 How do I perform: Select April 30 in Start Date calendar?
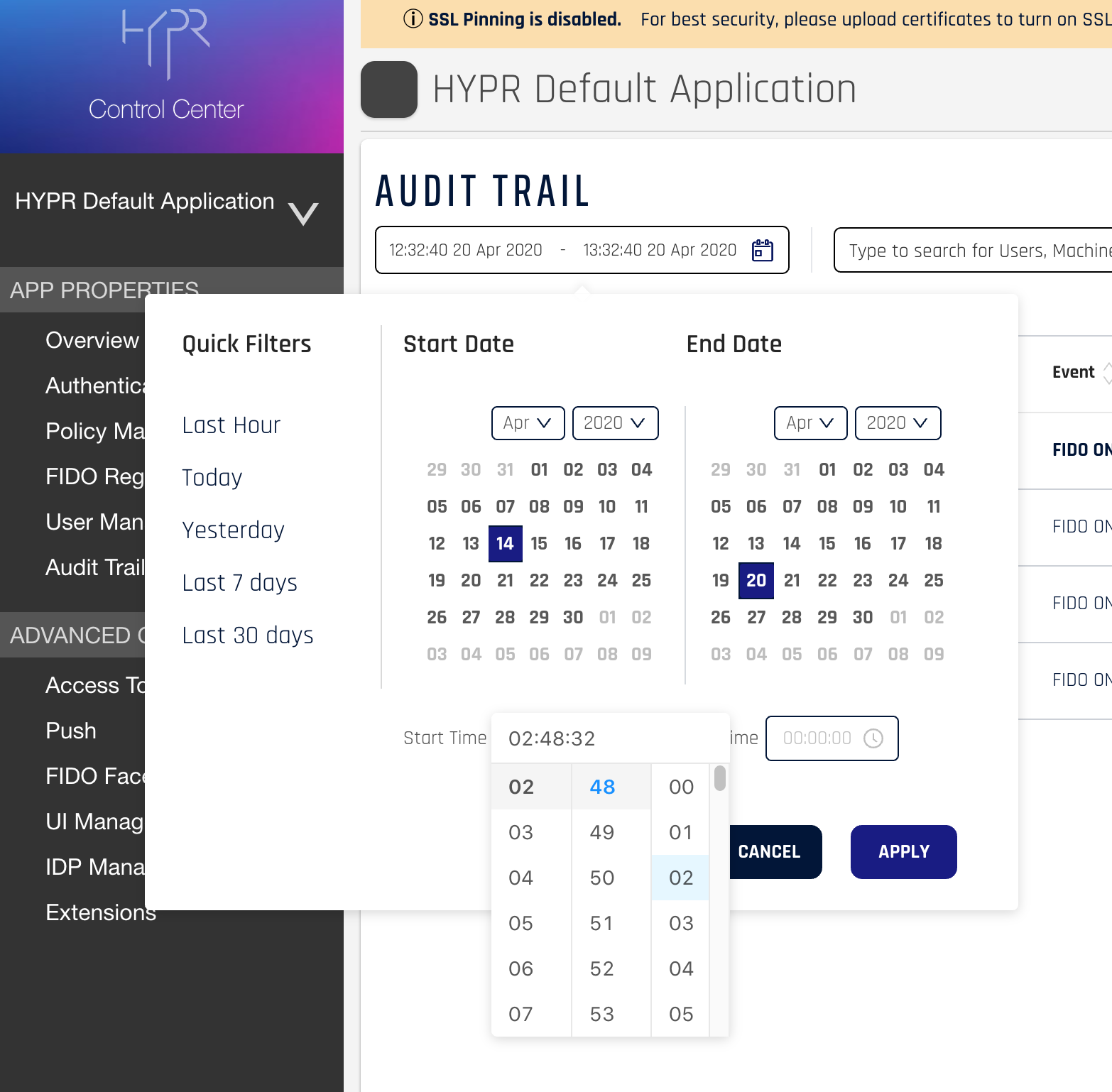coord(573,618)
